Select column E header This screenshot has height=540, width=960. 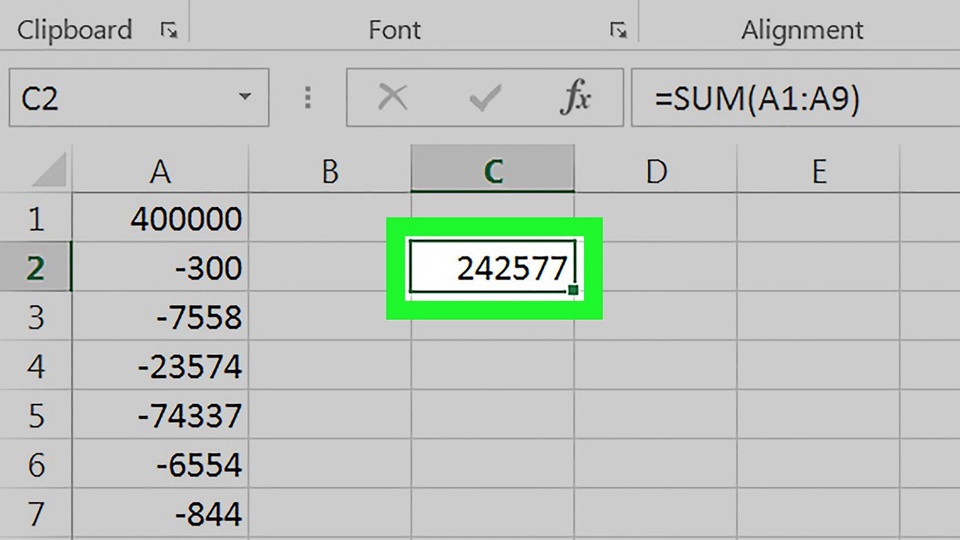point(818,172)
